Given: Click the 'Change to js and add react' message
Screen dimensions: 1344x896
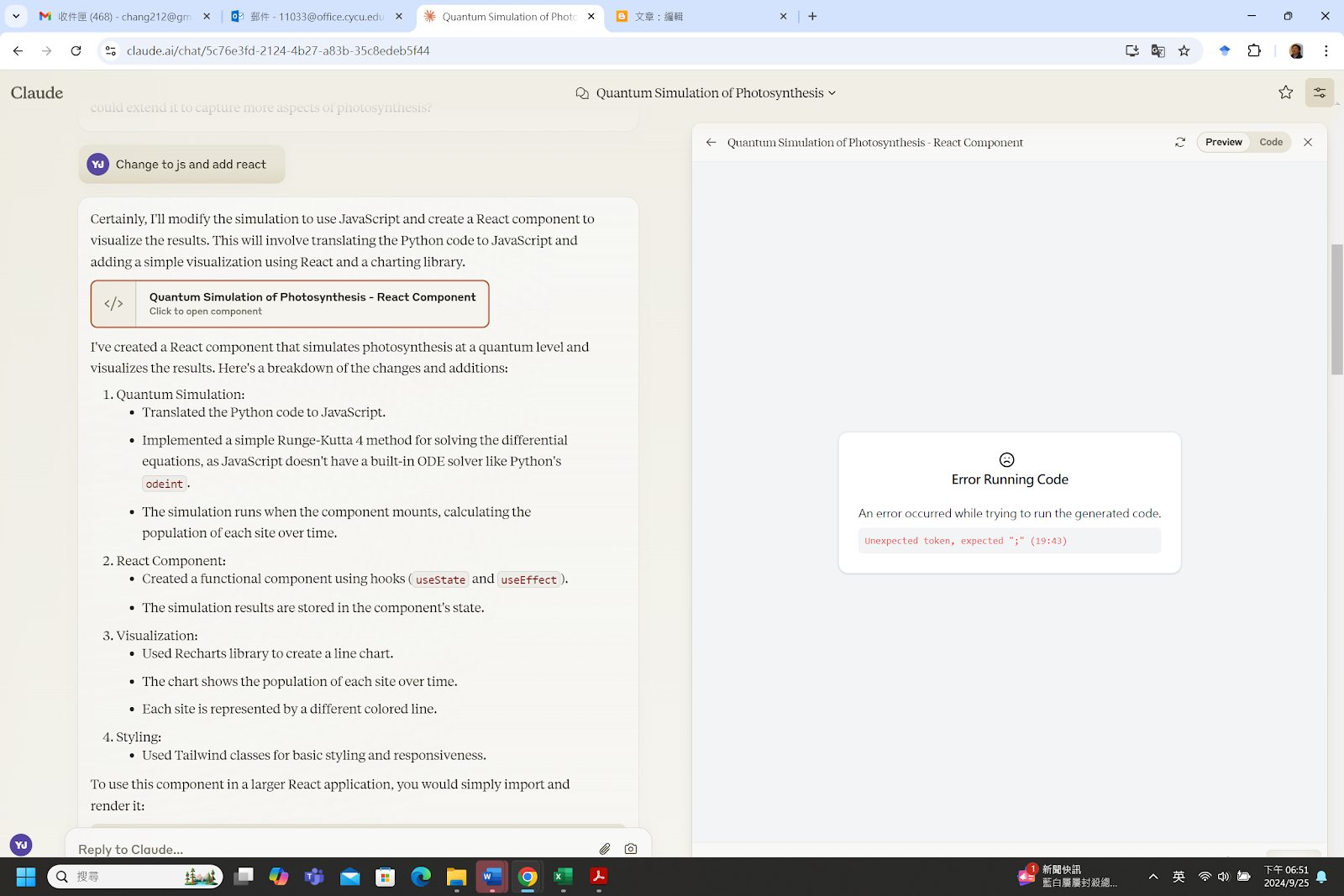Looking at the screenshot, I should click(182, 165).
